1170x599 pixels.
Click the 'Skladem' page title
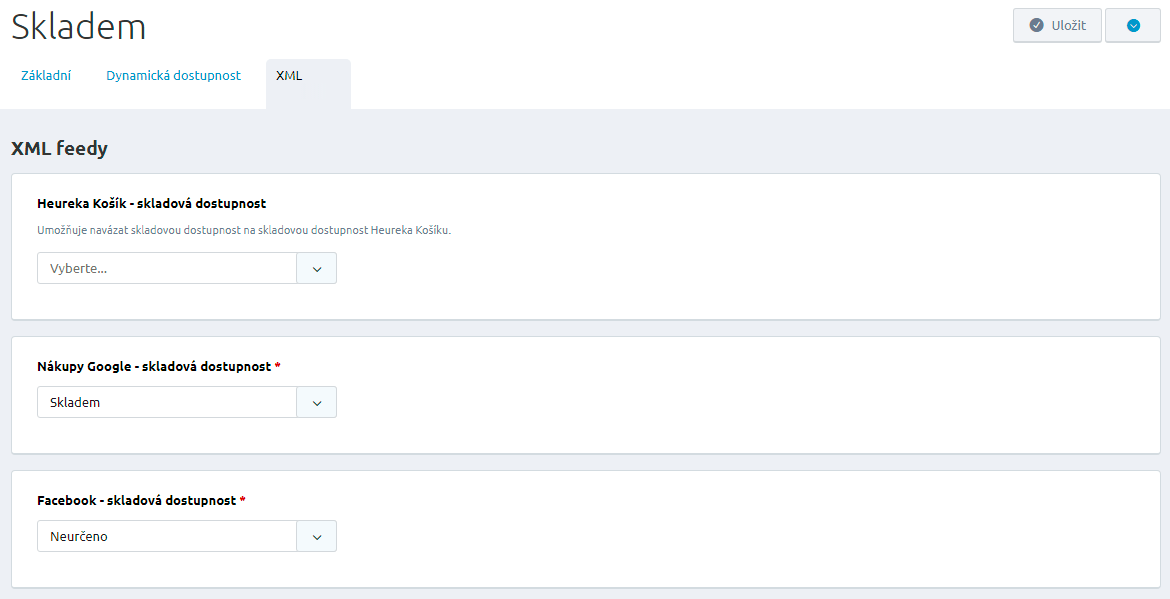click(78, 27)
